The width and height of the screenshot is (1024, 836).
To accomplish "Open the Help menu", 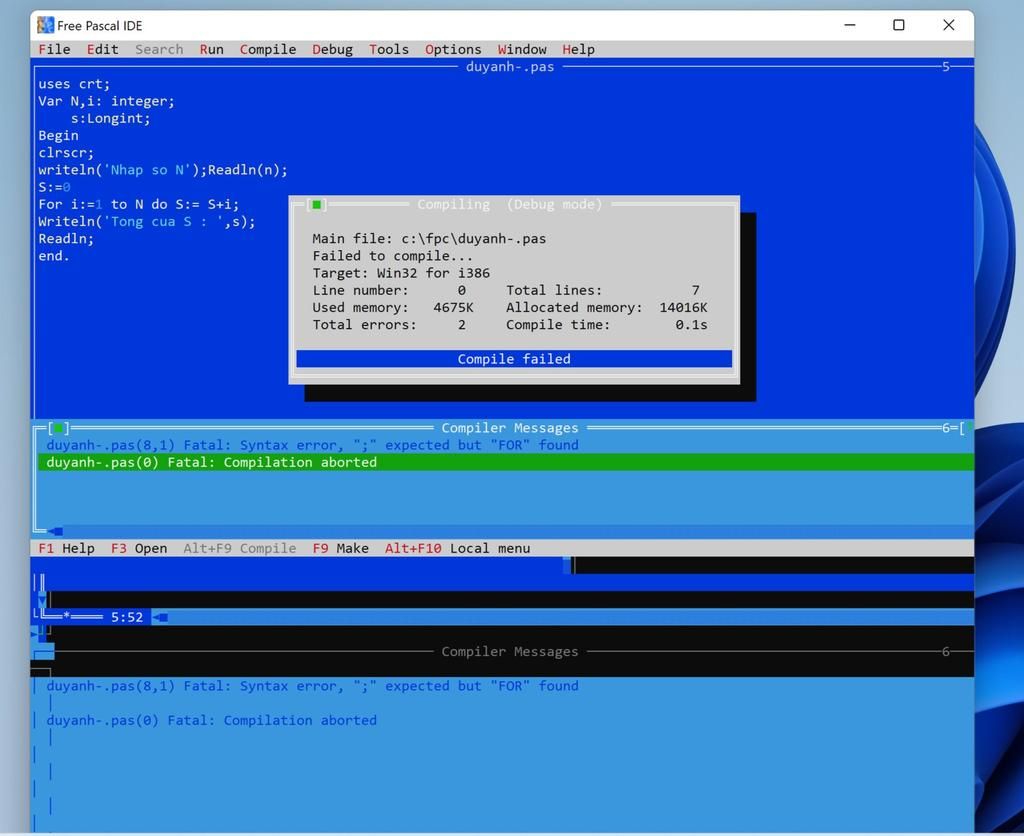I will click(x=579, y=50).
